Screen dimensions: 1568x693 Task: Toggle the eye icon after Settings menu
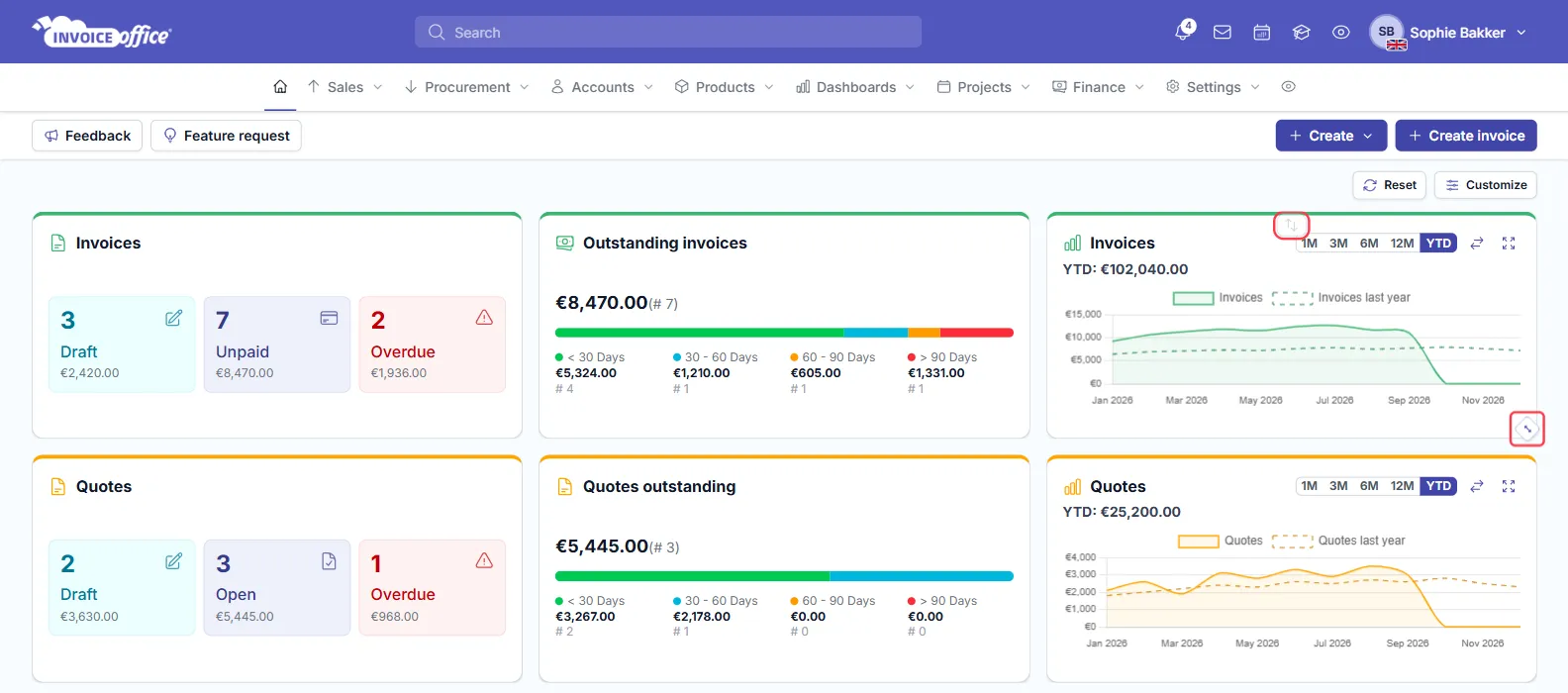click(x=1288, y=87)
